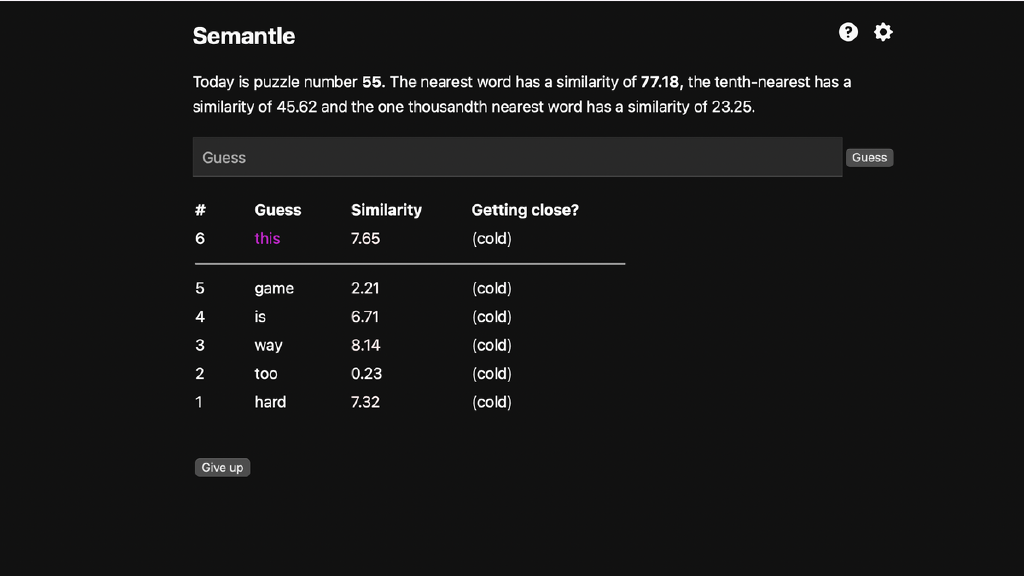Viewport: 1024px width, 576px height.
Task: Click the 'Getting close?' column header
Action: (525, 210)
